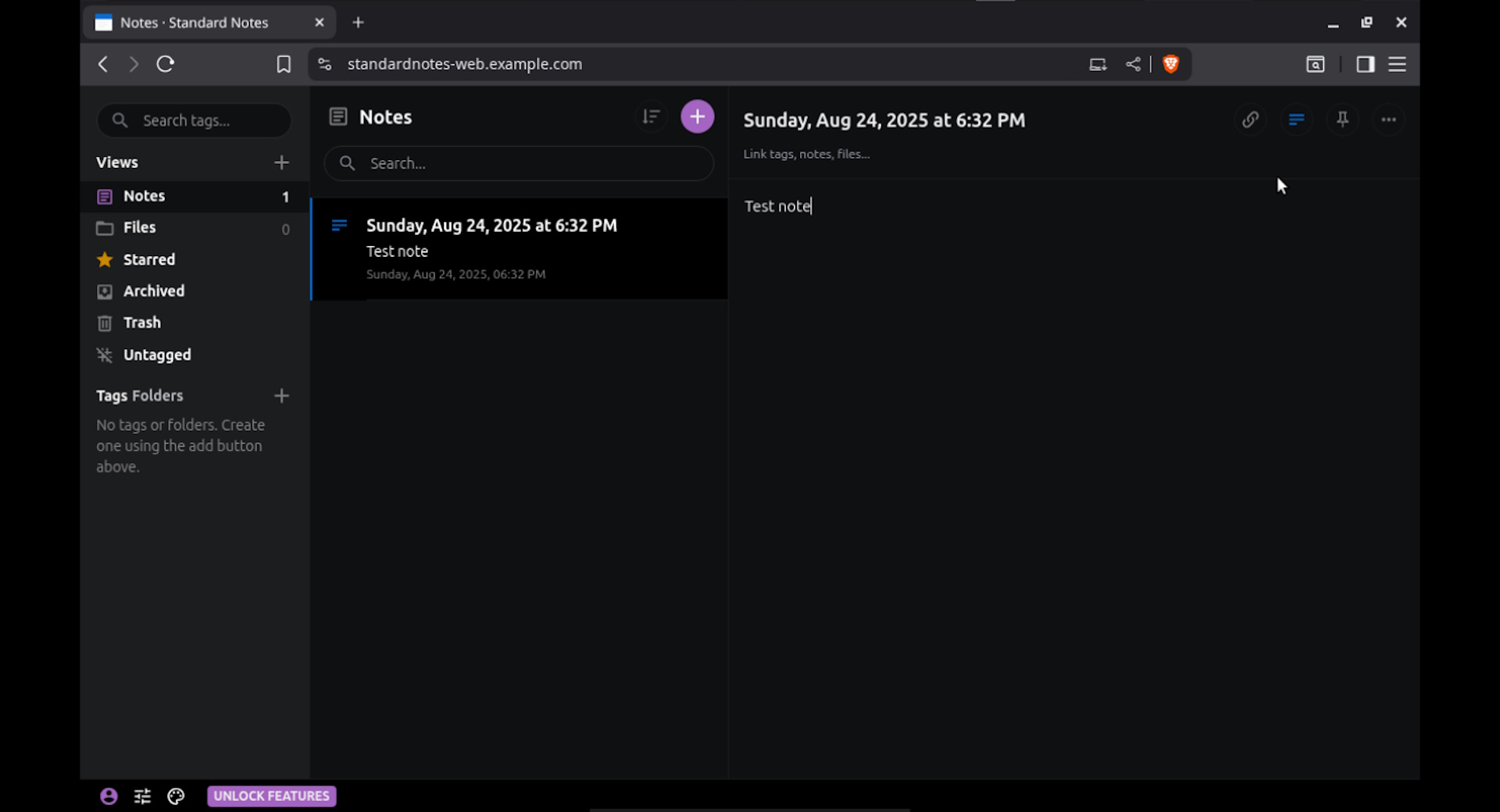This screenshot has height=812, width=1500.
Task: Add a new smart view
Action: (x=281, y=162)
